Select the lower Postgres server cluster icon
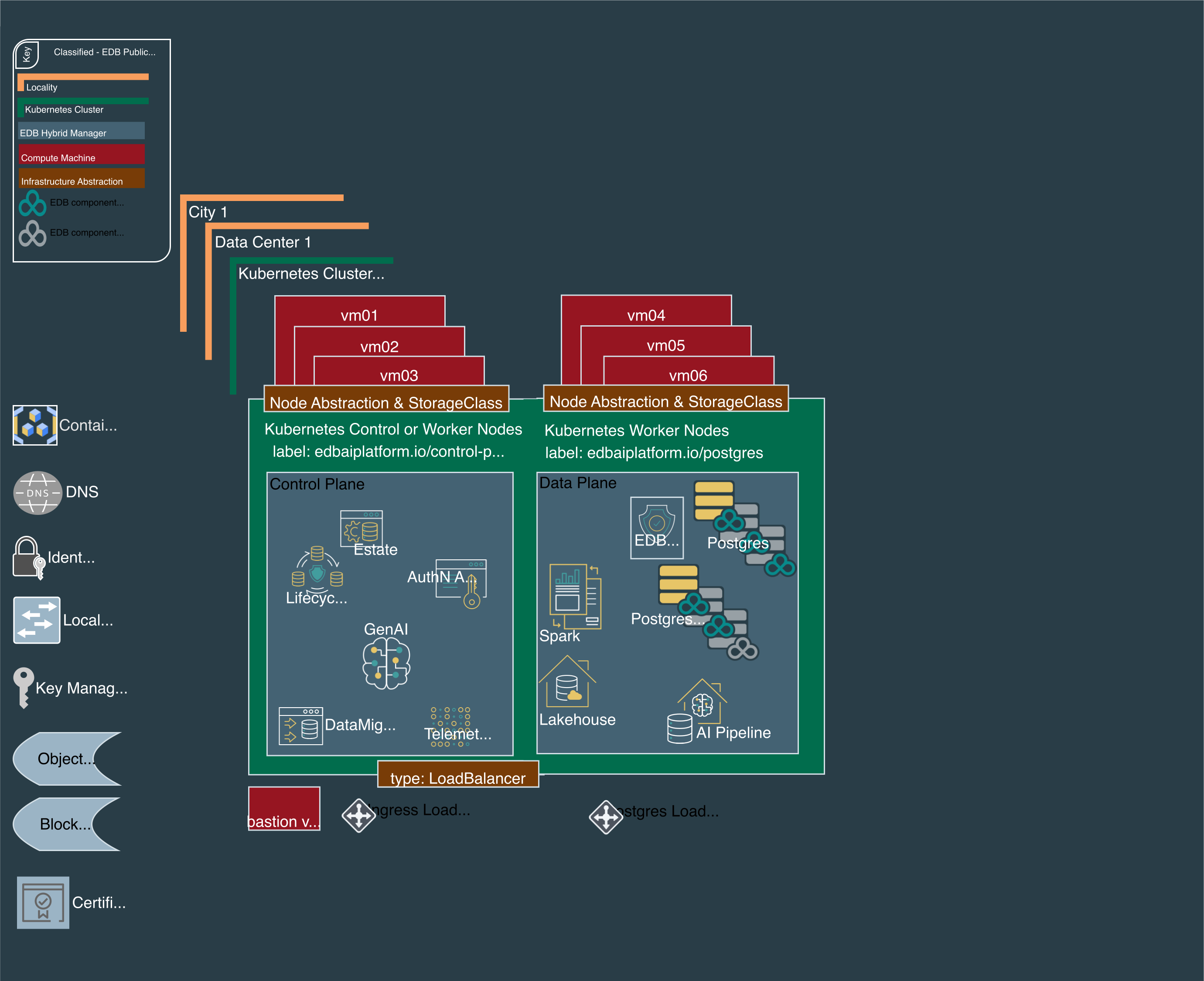This screenshot has width=1204, height=981. 708,612
